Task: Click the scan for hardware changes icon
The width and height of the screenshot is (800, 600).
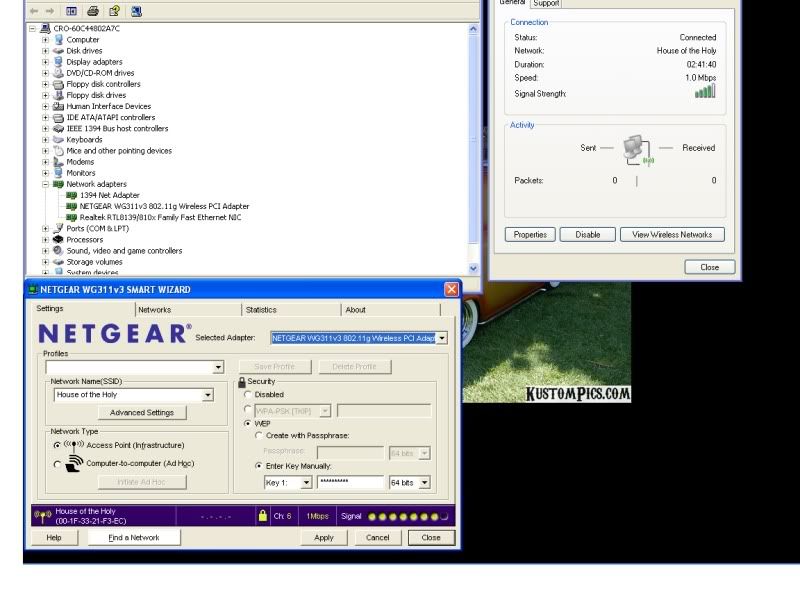Action: click(136, 11)
